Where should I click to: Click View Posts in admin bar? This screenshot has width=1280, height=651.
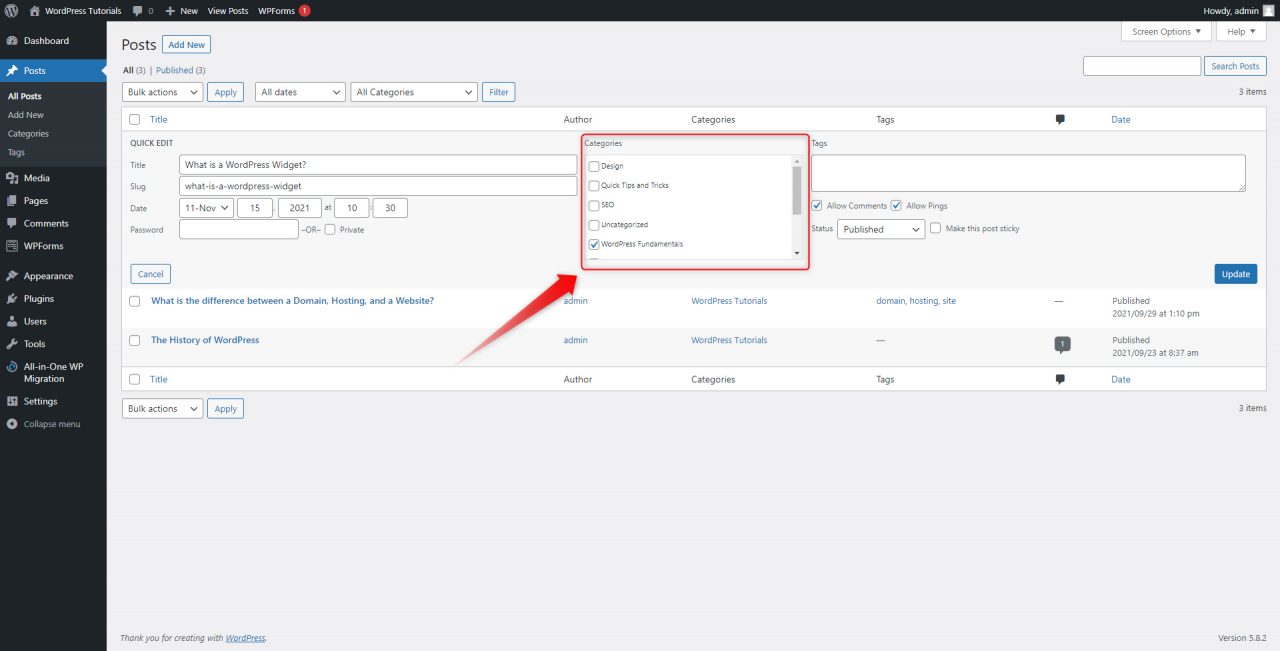[x=228, y=11]
